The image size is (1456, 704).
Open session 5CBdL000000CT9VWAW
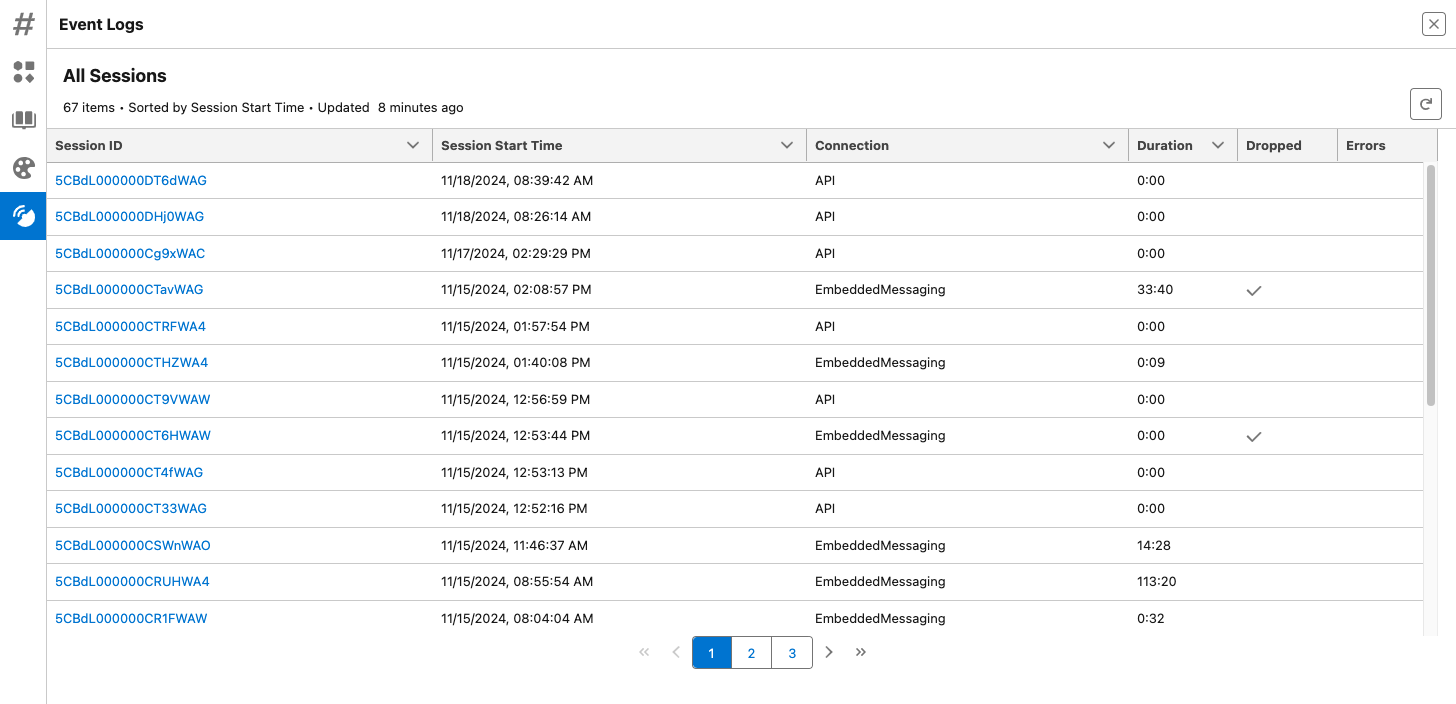click(x=132, y=399)
